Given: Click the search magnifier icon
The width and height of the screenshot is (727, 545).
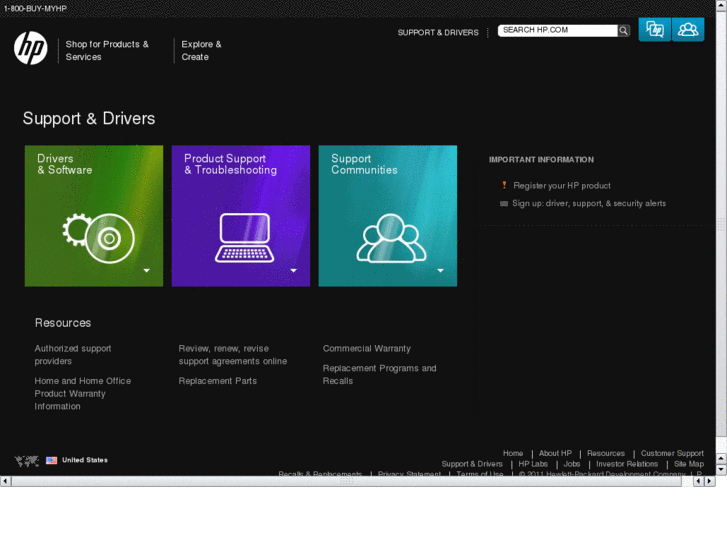Looking at the screenshot, I should pyautogui.click(x=624, y=31).
